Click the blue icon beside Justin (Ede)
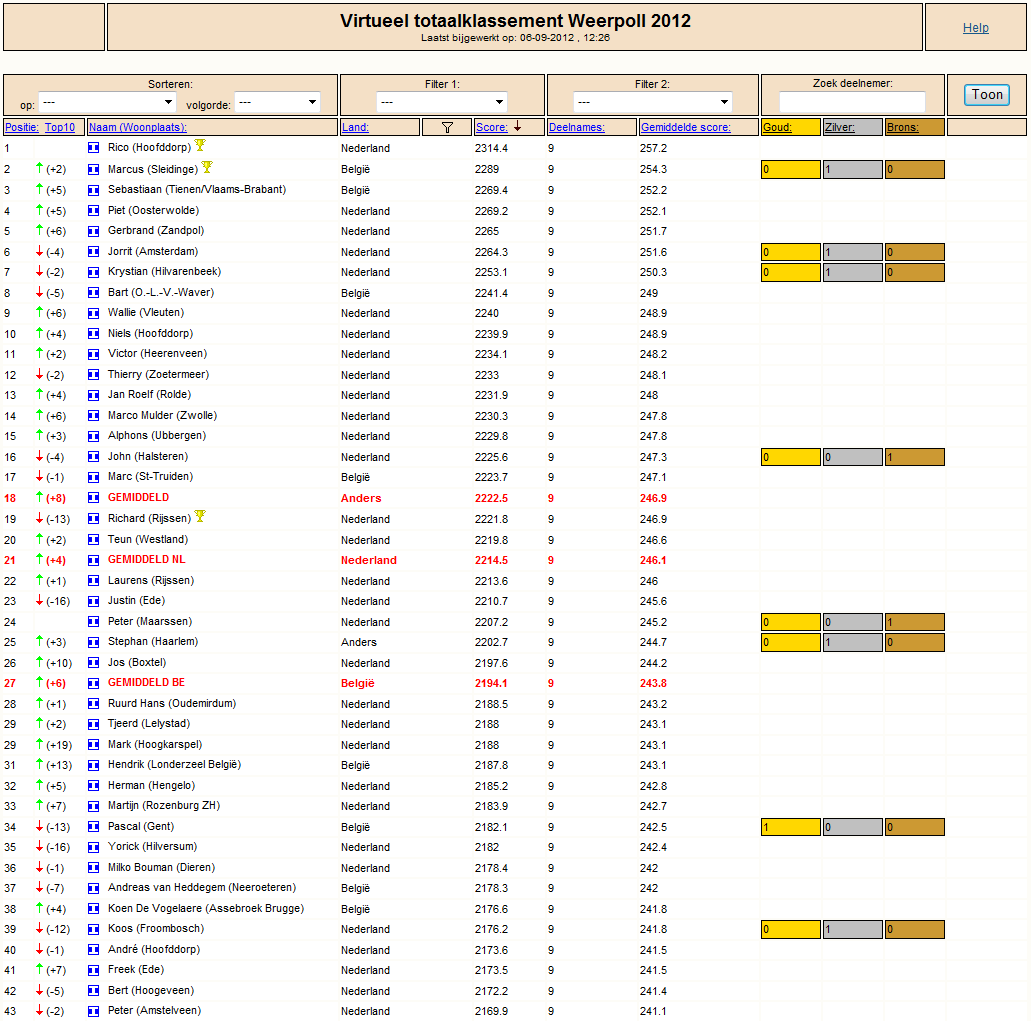This screenshot has height=1021, width=1031. (93, 601)
